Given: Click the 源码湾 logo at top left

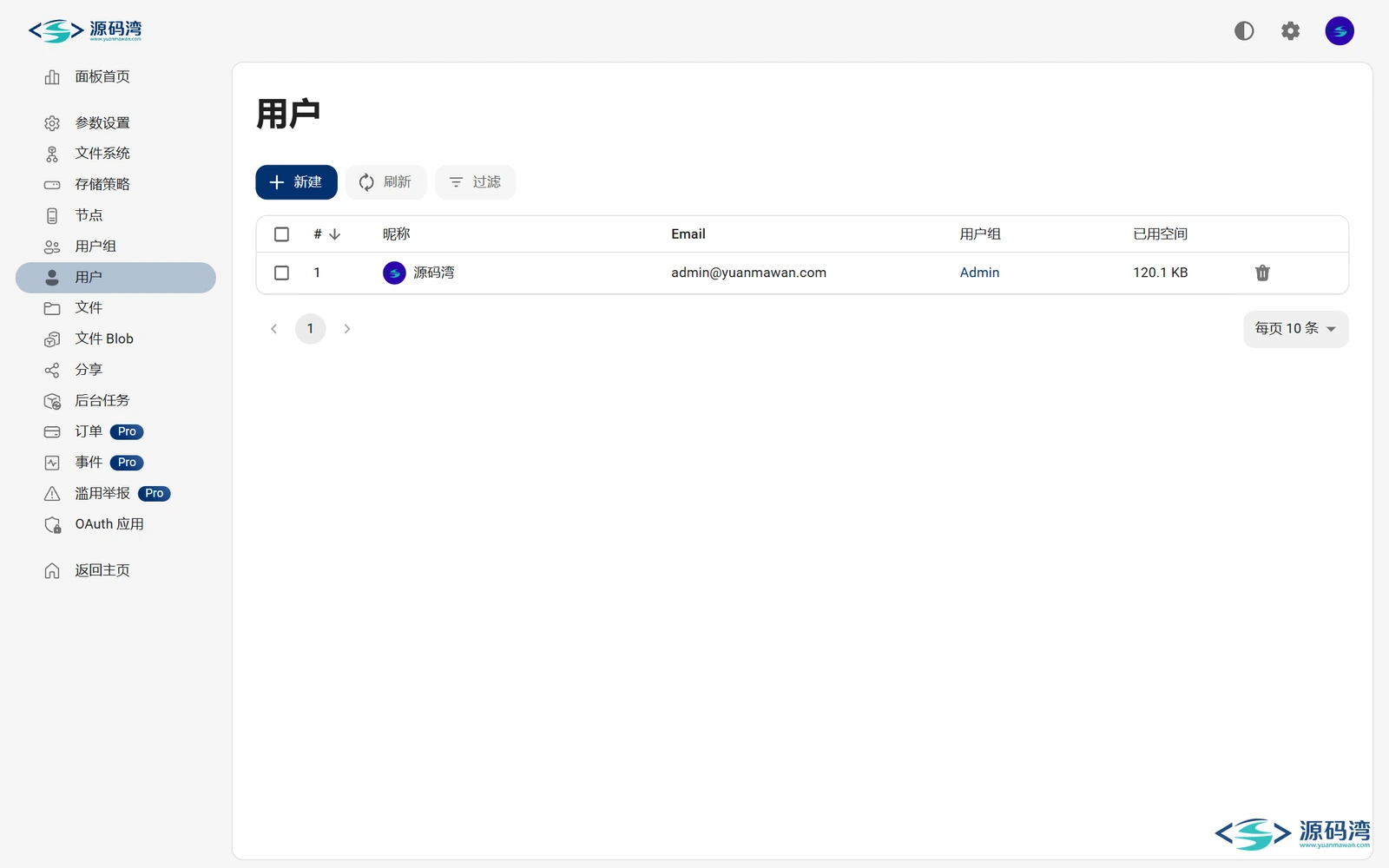Looking at the screenshot, I should [85, 31].
